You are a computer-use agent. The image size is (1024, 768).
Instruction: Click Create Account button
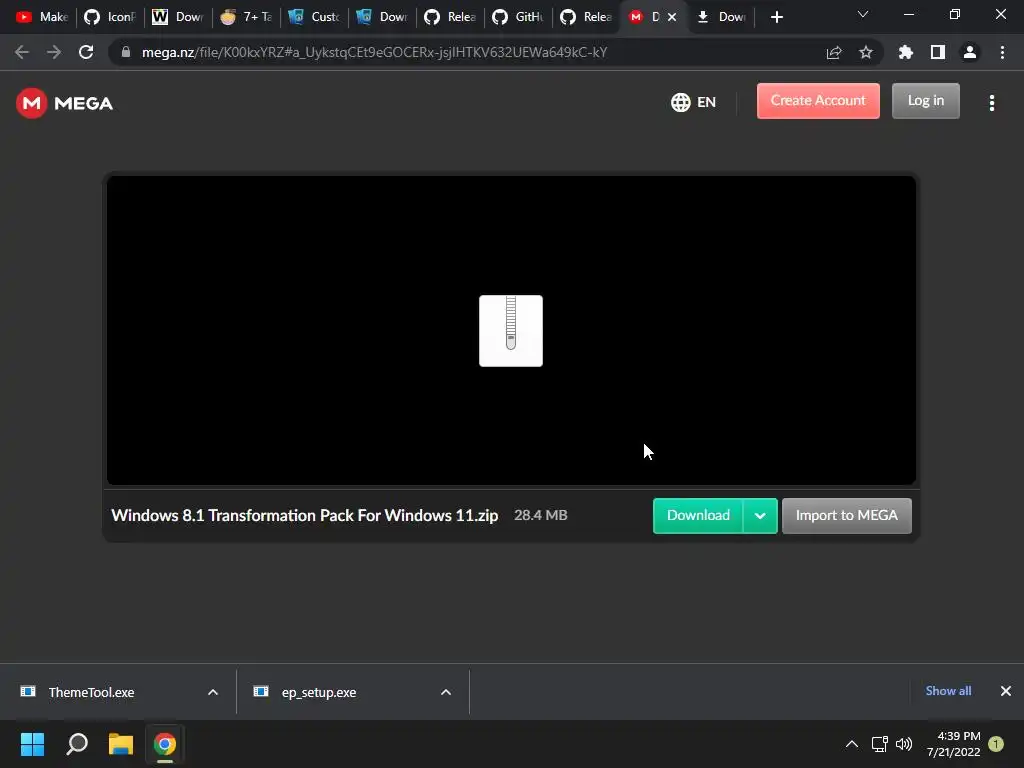click(x=818, y=101)
